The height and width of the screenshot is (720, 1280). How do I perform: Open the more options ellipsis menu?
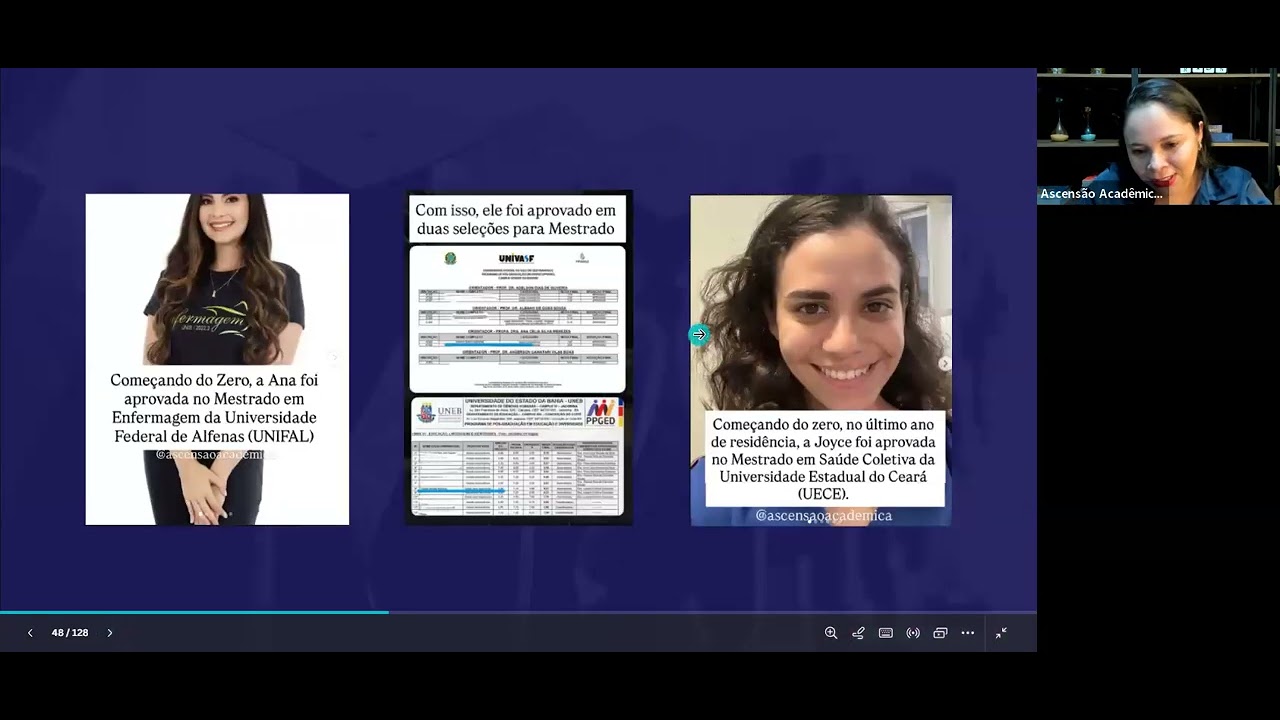(x=967, y=633)
